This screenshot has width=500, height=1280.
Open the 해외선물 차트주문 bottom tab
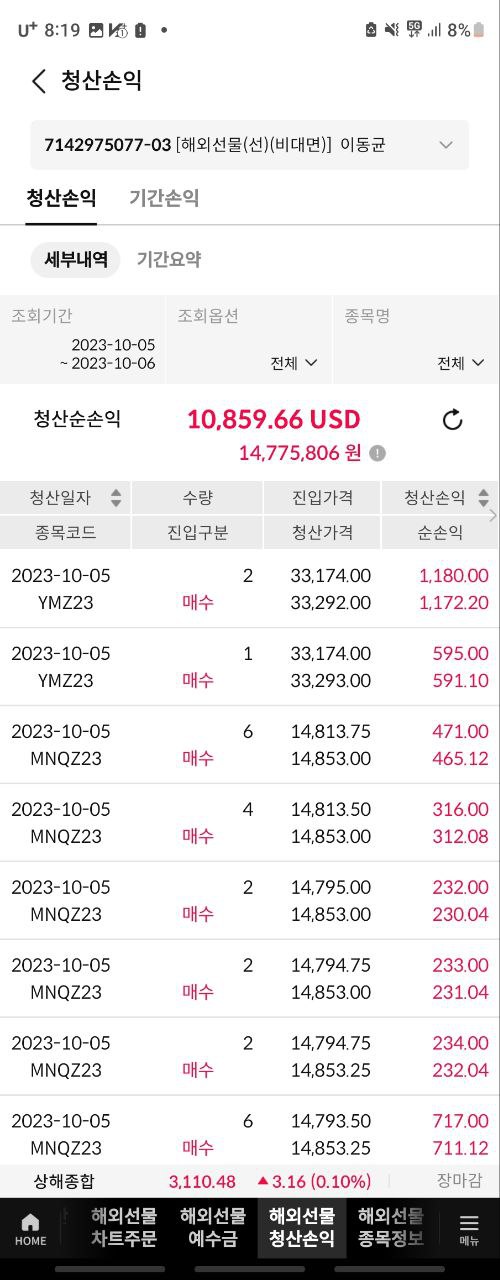pos(124,1228)
